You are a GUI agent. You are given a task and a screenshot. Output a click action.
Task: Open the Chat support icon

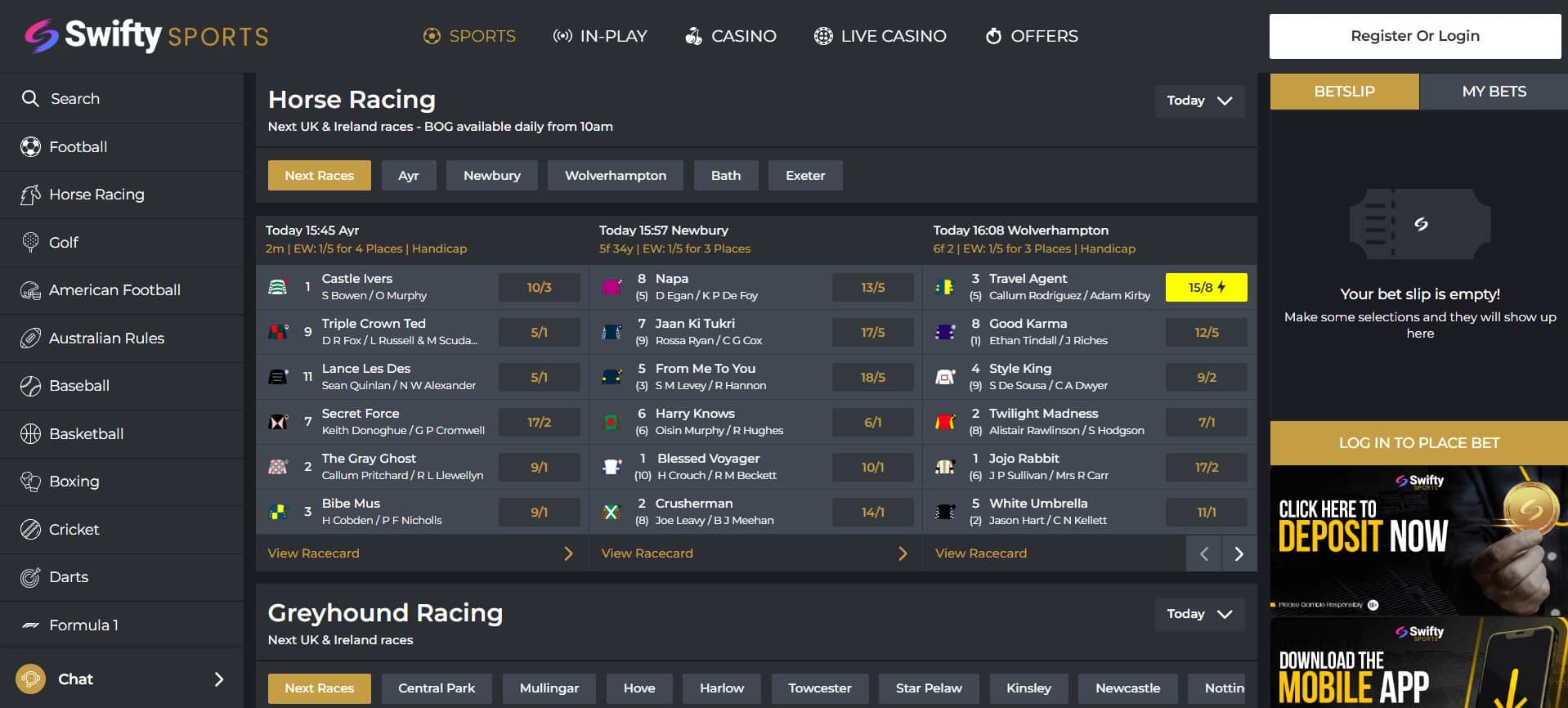coord(30,679)
